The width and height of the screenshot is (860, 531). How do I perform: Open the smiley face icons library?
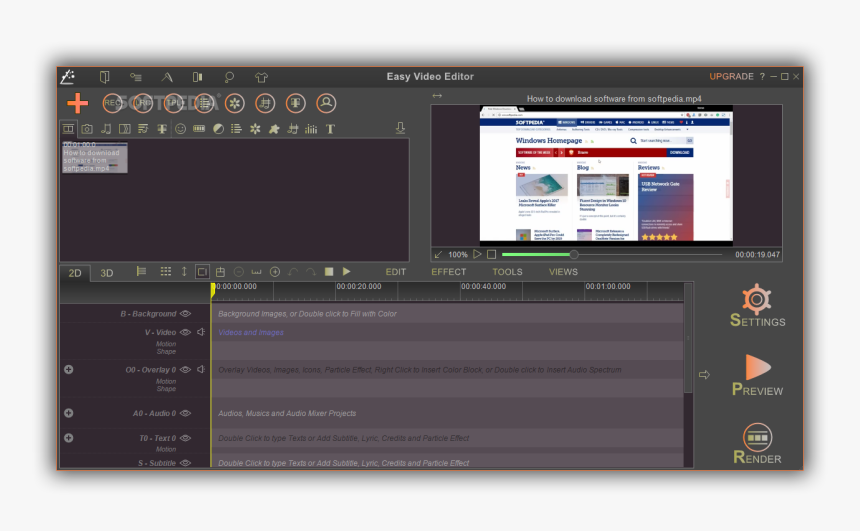181,129
